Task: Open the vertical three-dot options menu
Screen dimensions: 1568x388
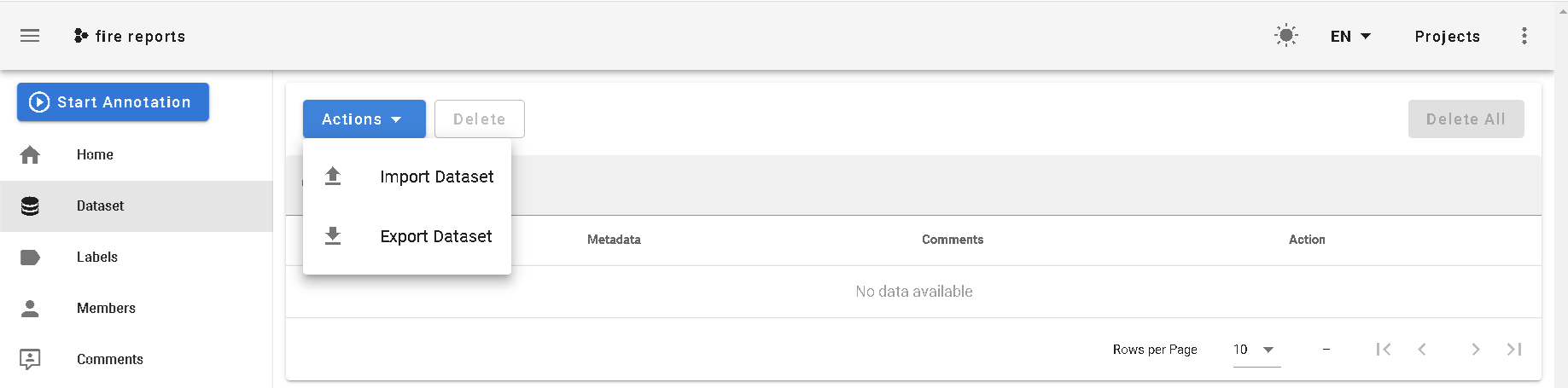Action: (1524, 36)
